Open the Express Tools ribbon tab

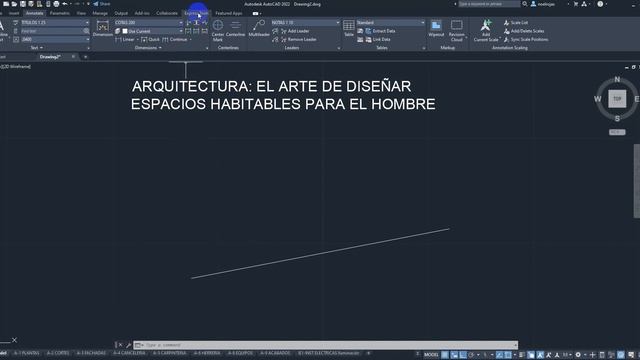[196, 13]
